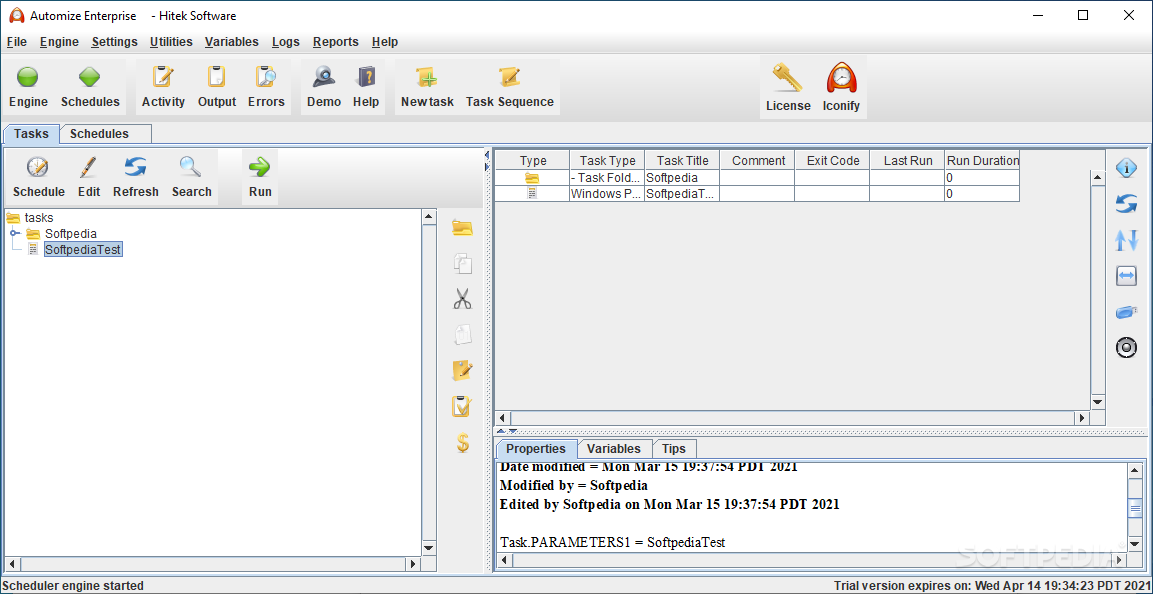Open the Variables menu in menu bar
Screen dimensions: 1153x594
click(x=232, y=42)
